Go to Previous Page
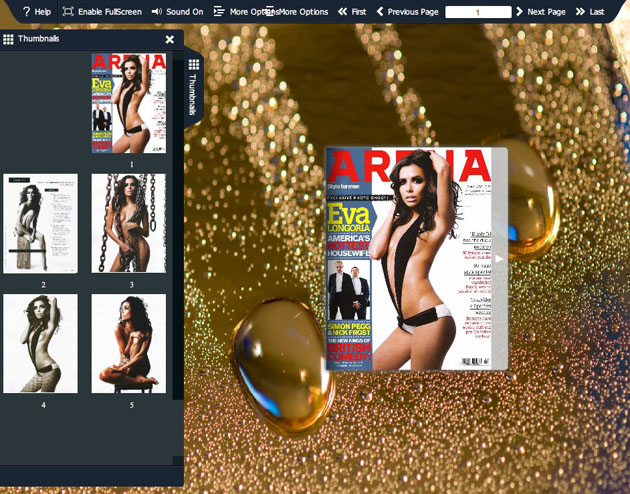Screen dimensions: 630x494 tap(407, 12)
